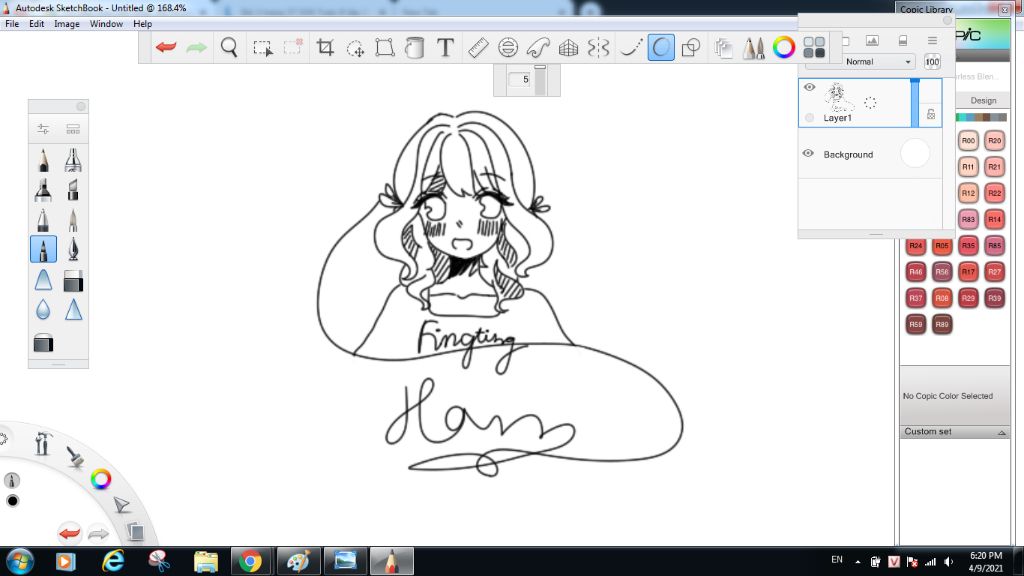Toggle the Symmetry tool
The height and width of the screenshot is (576, 1024).
click(598, 47)
